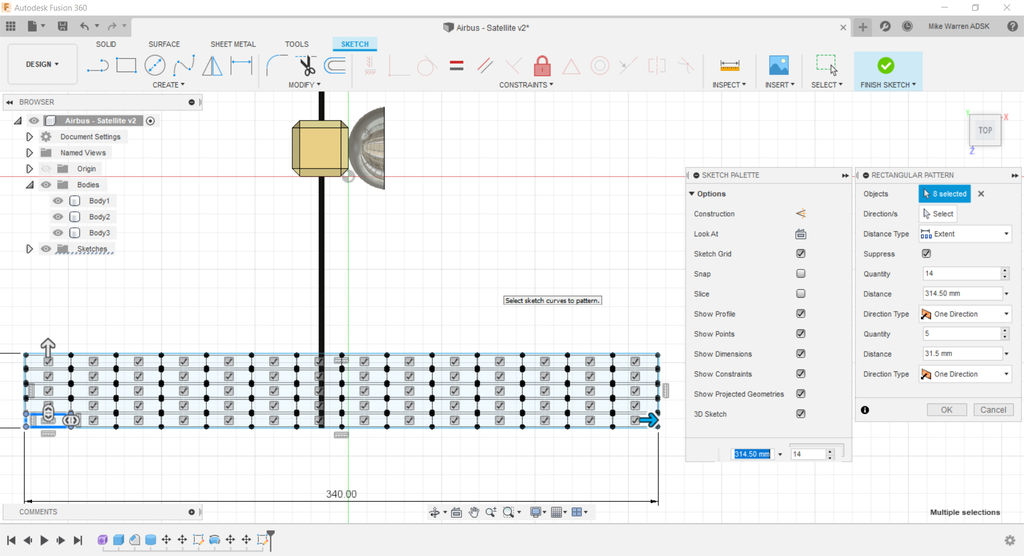The height and width of the screenshot is (556, 1024).
Task: Pick the Trim scissors tool
Action: (306, 66)
